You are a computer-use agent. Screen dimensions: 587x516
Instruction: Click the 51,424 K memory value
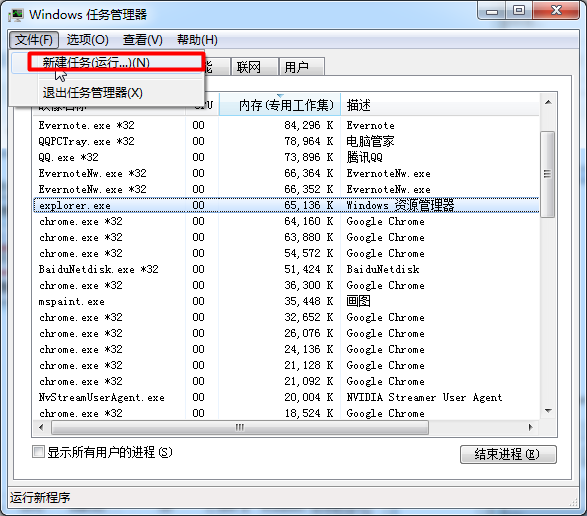coord(308,269)
